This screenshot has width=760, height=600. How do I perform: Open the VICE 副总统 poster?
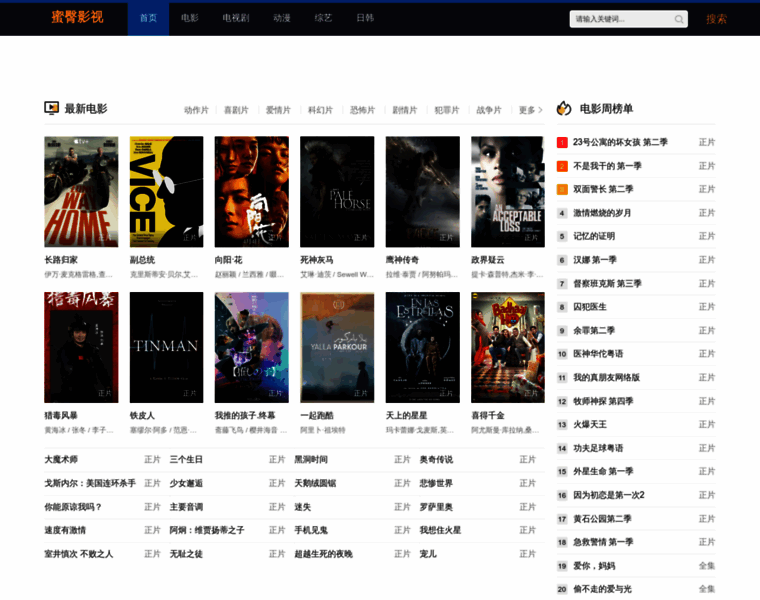pos(166,192)
